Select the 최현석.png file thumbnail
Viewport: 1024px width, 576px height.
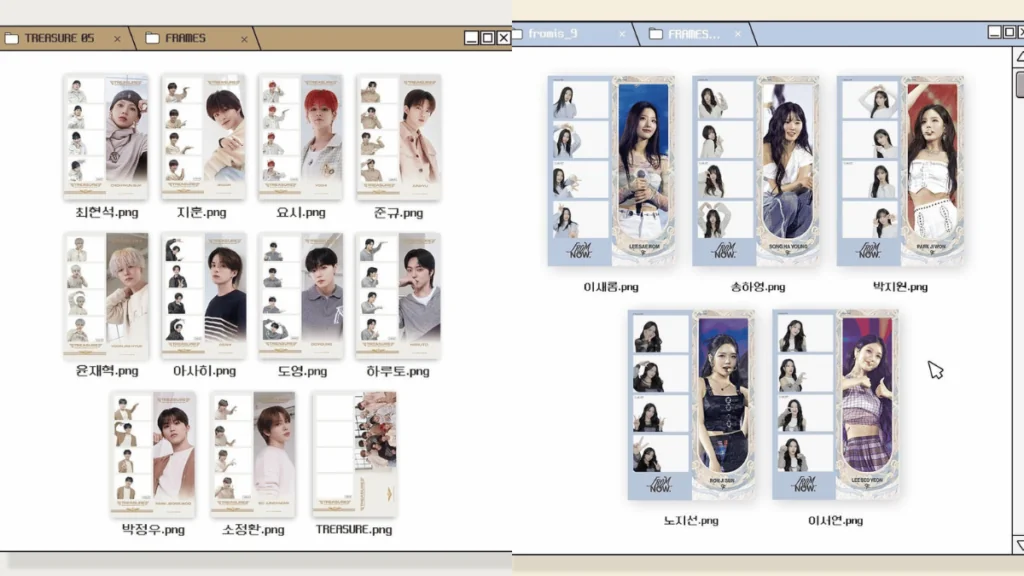(106, 137)
